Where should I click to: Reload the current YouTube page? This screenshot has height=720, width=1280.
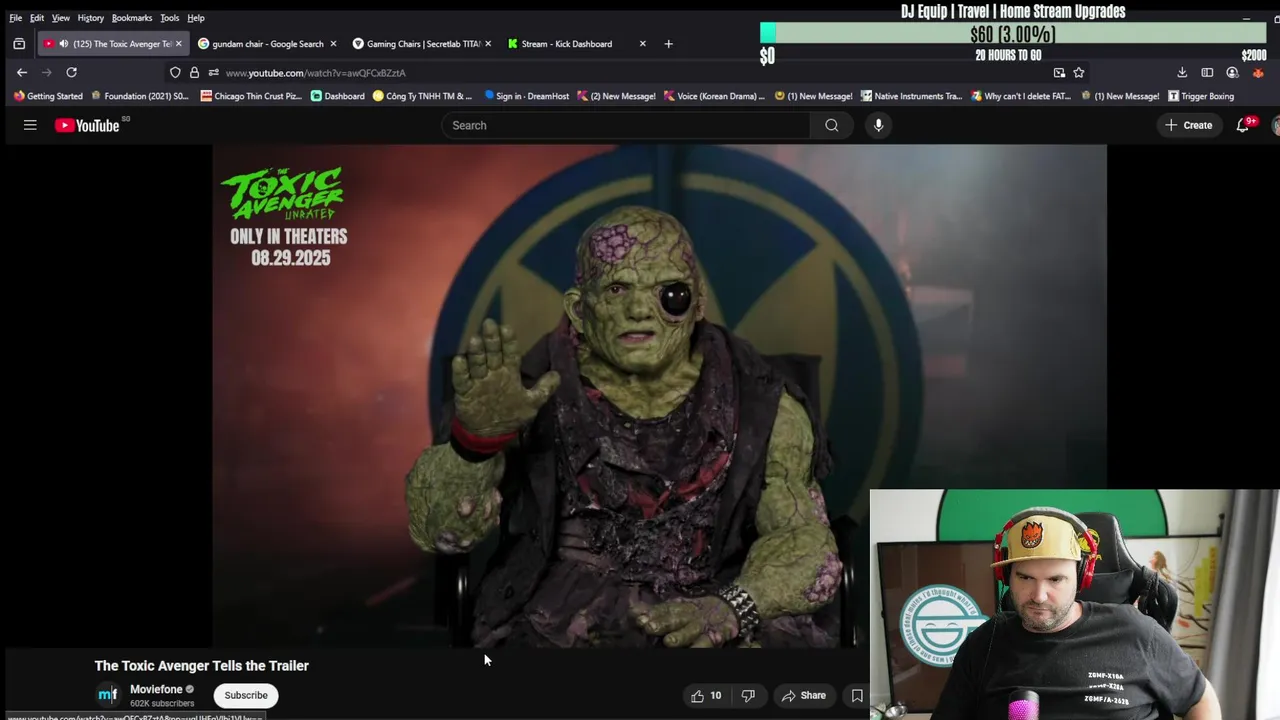coord(71,72)
